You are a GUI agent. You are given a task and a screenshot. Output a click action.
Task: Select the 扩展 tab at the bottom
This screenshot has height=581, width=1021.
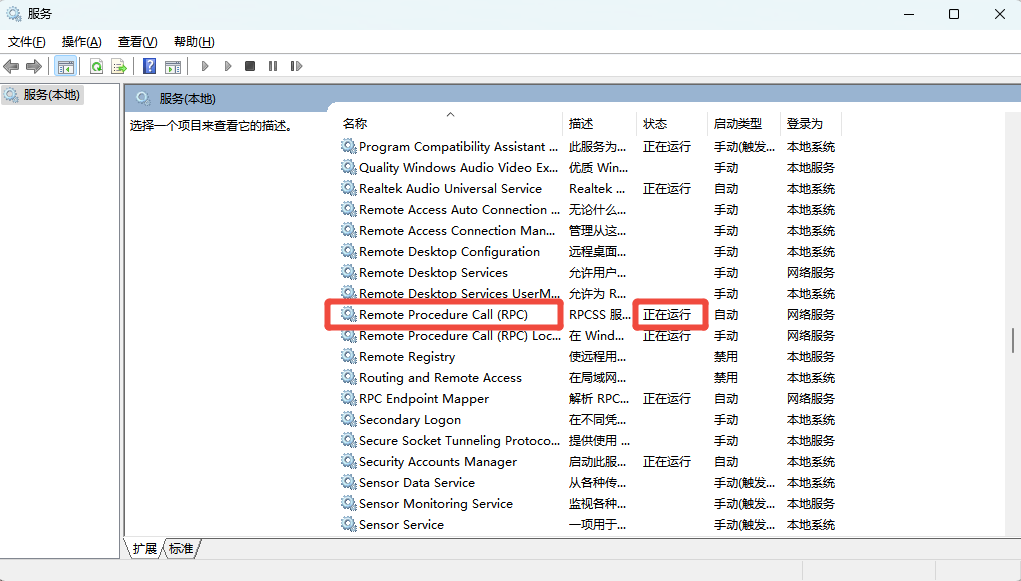click(145, 548)
